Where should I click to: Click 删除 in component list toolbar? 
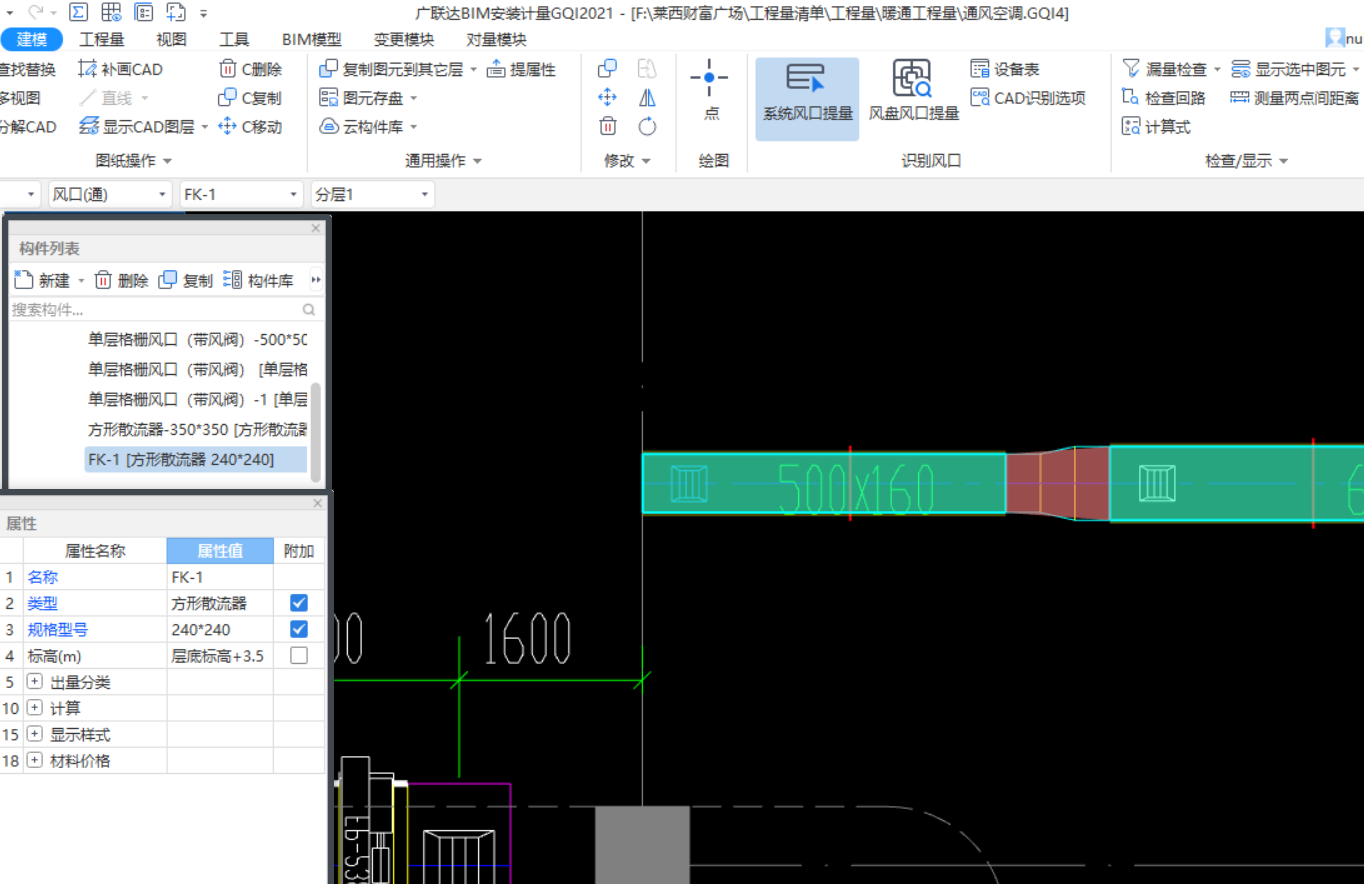pyautogui.click(x=121, y=281)
